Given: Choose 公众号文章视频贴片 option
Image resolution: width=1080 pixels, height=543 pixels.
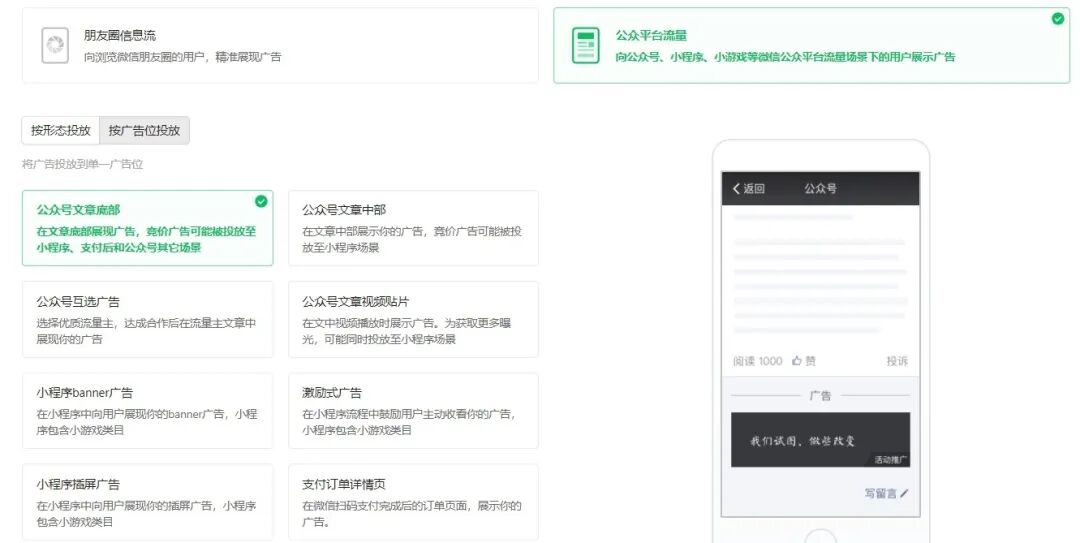Looking at the screenshot, I should [x=413, y=320].
